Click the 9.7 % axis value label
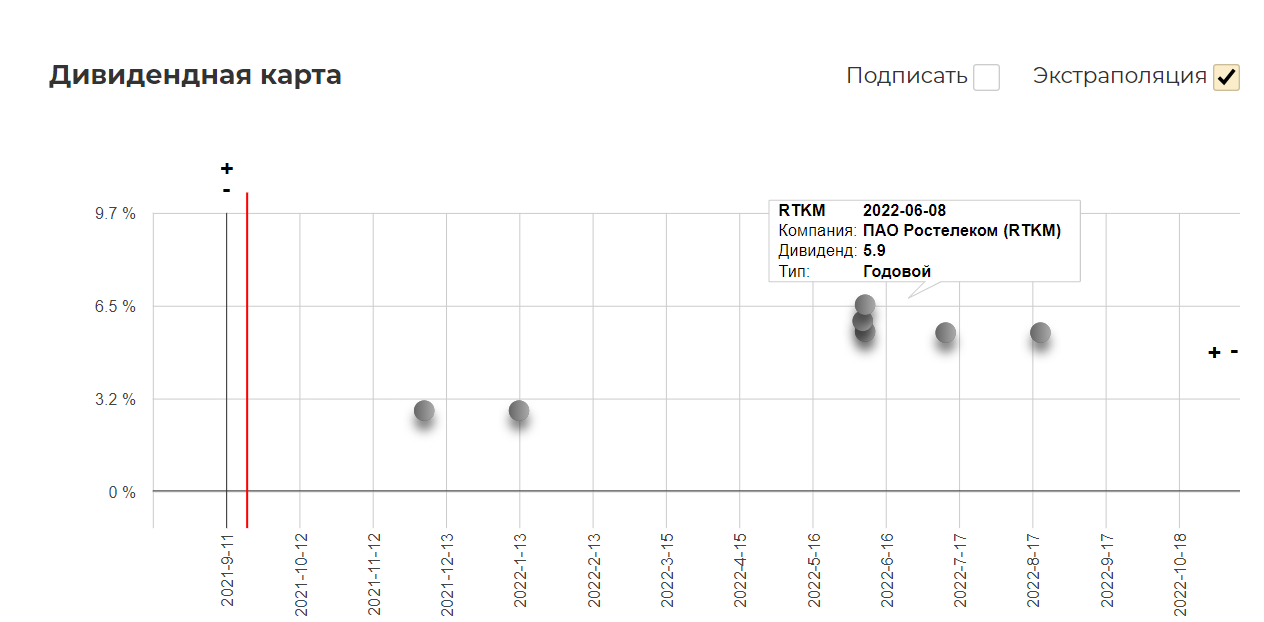 point(116,213)
